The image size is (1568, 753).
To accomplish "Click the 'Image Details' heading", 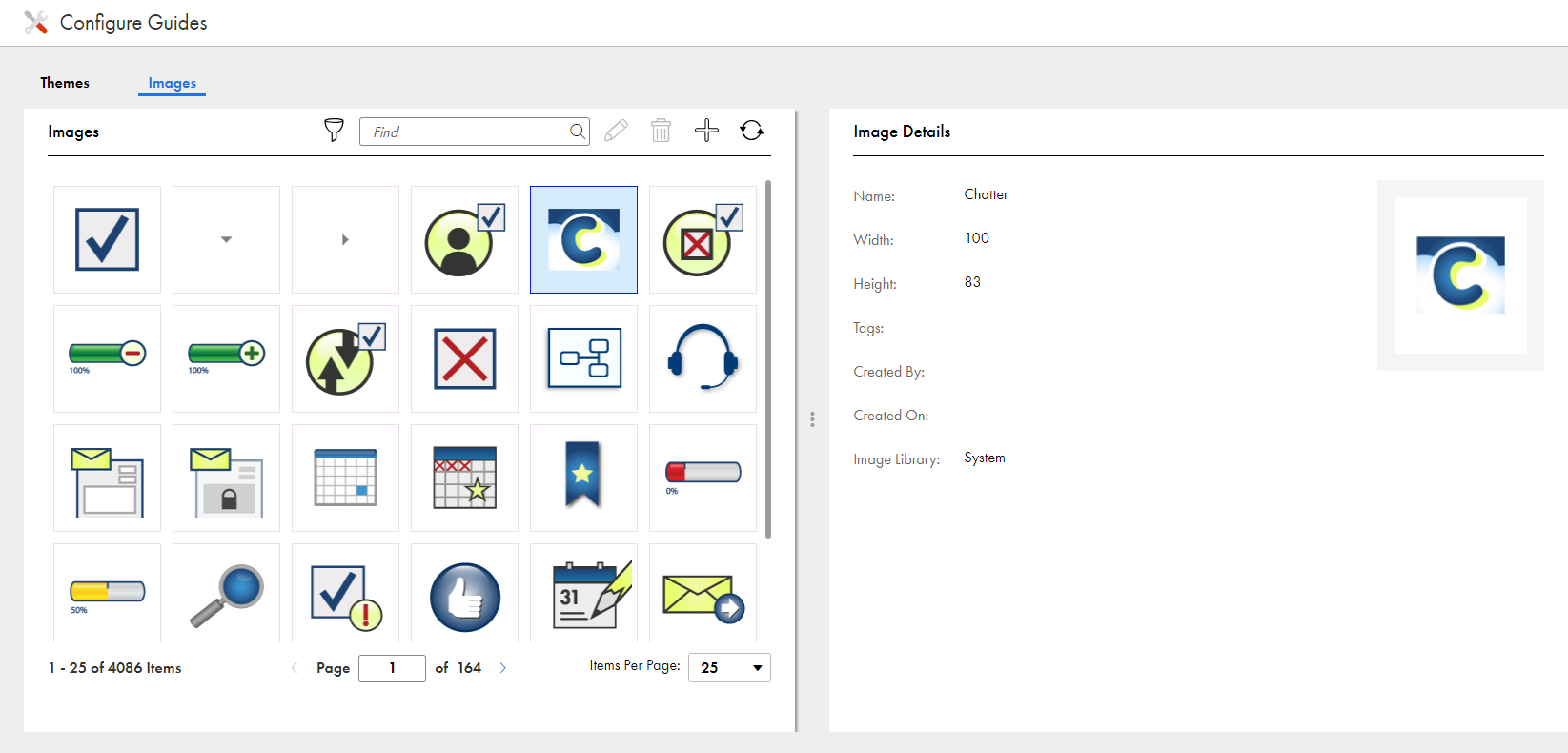I will pos(902,132).
